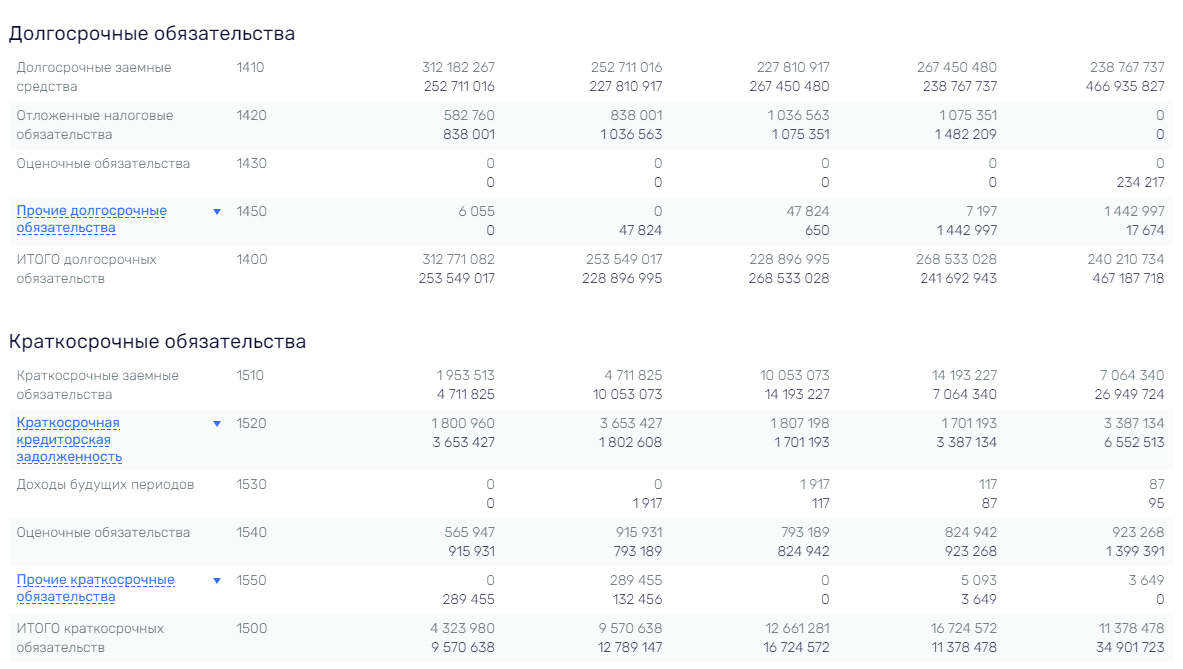Click the ИТОГО долгосрочных обязательств row label
The width and height of the screenshot is (1183, 669).
pyautogui.click(x=86, y=269)
